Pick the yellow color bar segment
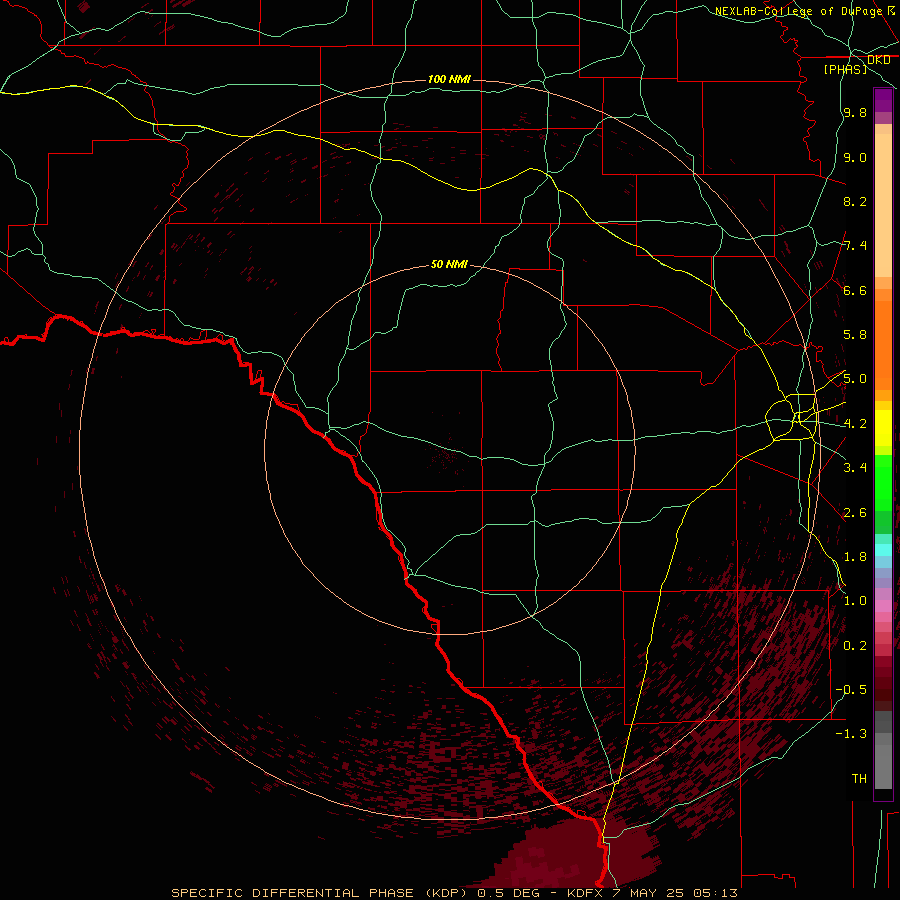Screen dimensions: 900x900 click(x=883, y=428)
